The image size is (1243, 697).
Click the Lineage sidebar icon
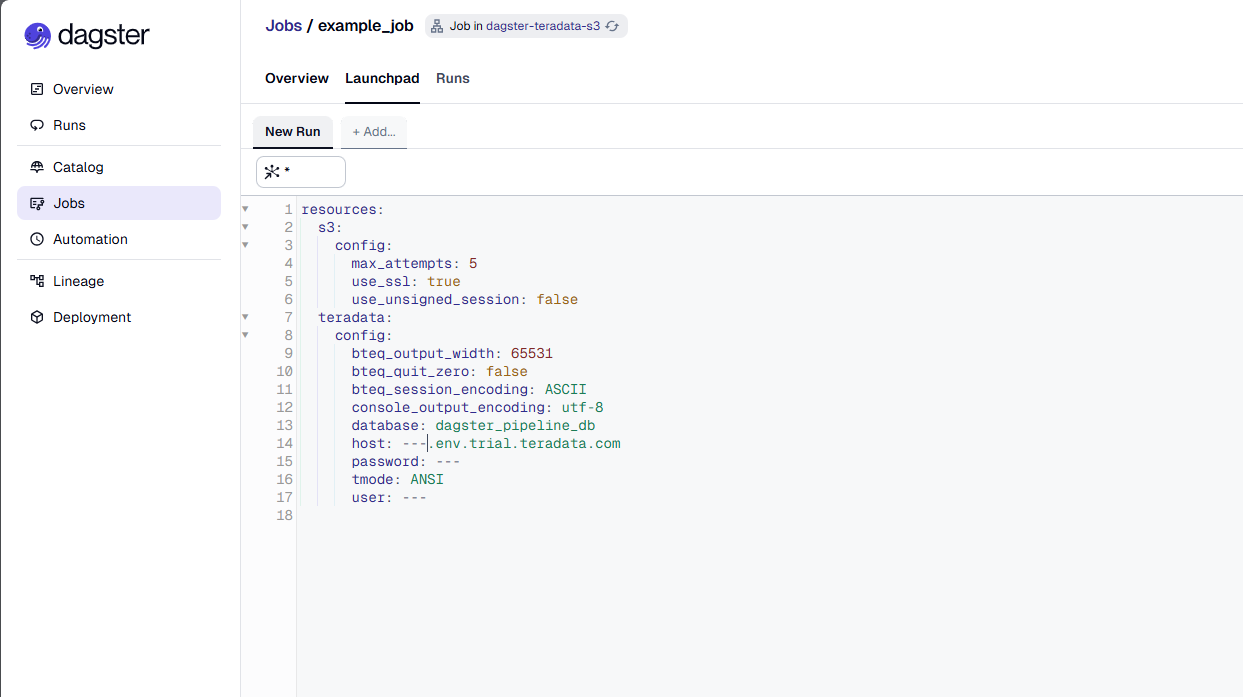[37, 281]
